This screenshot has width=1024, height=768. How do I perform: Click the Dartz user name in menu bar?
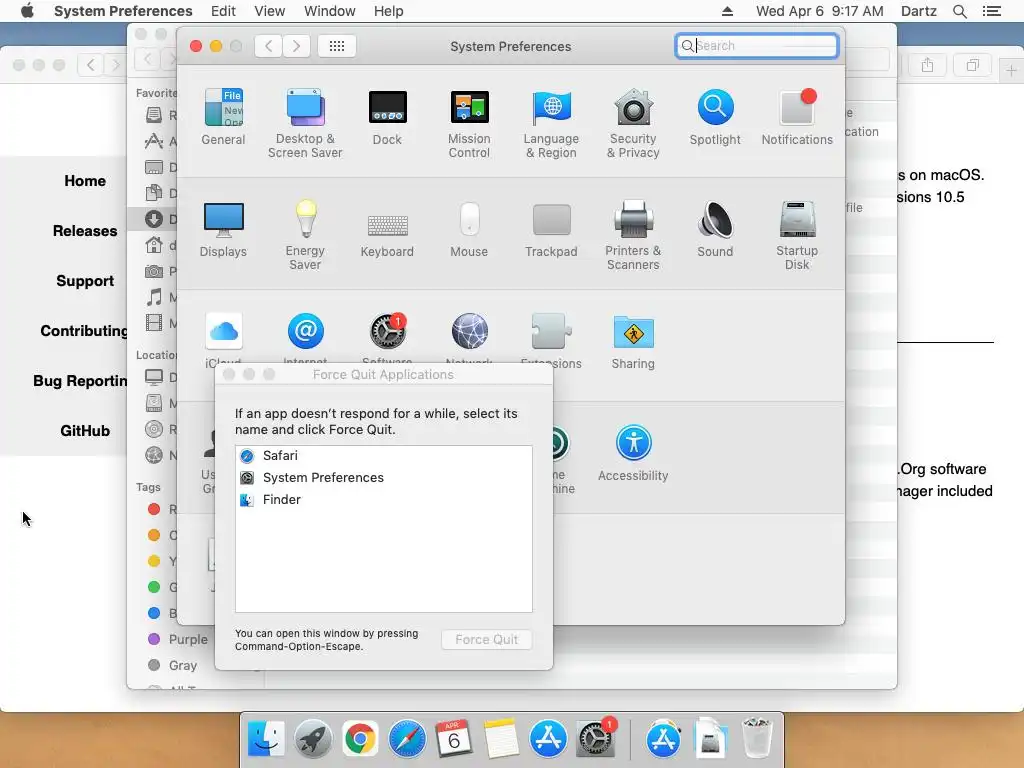pos(919,11)
